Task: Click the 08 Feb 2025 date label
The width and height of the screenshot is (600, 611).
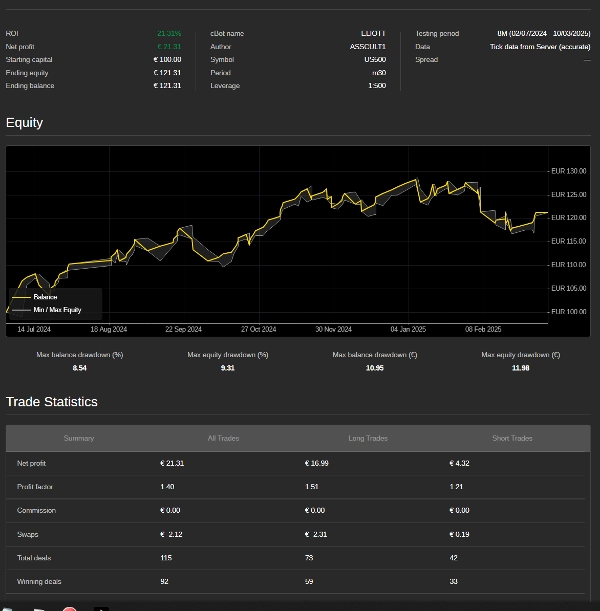Action: (483, 329)
